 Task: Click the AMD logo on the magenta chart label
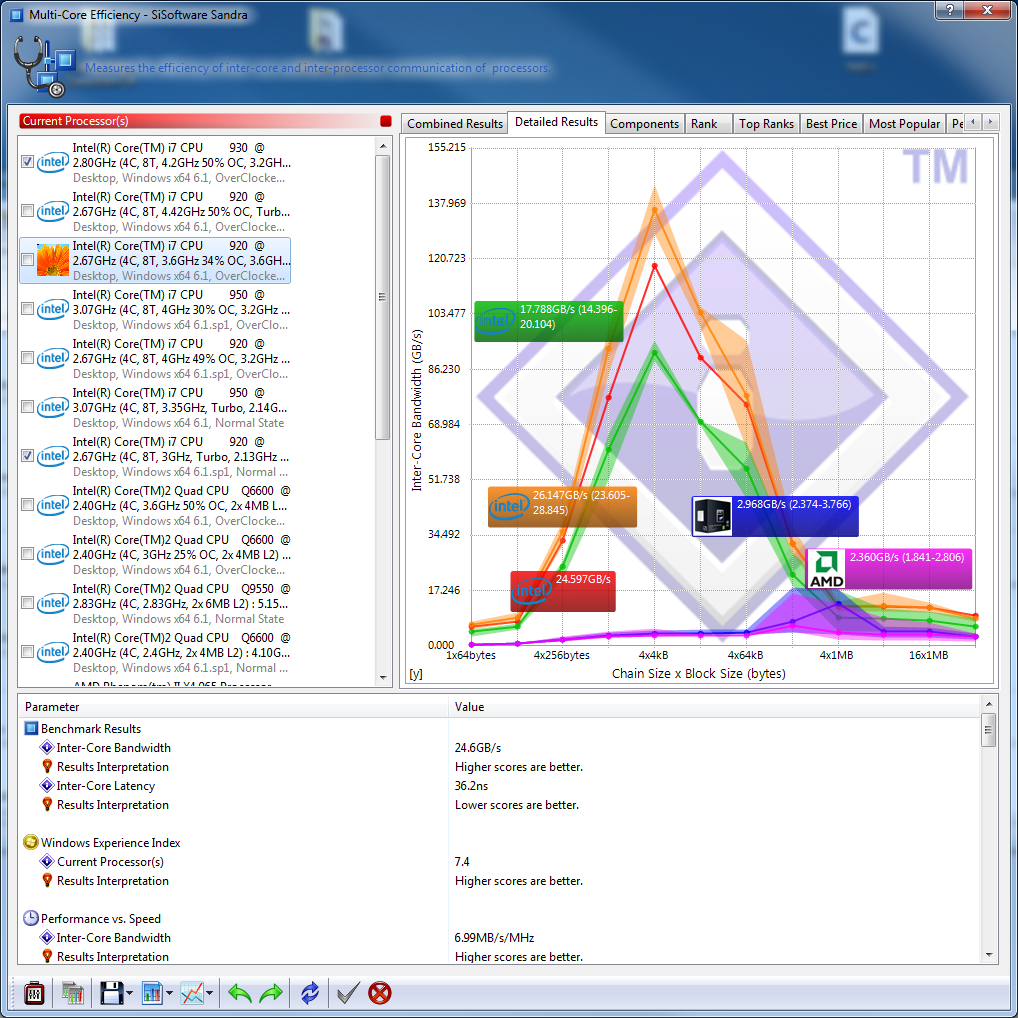click(826, 569)
